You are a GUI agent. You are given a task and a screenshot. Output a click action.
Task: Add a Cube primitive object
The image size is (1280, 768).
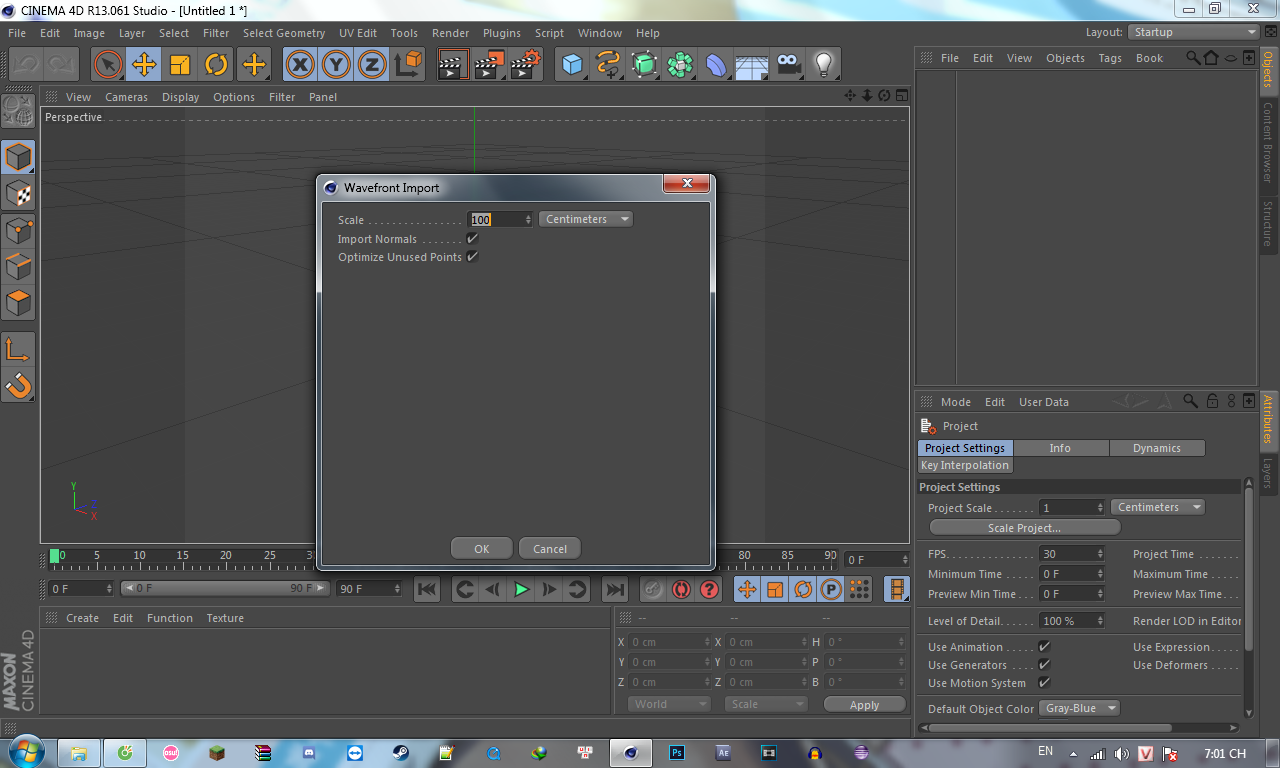(x=572, y=65)
